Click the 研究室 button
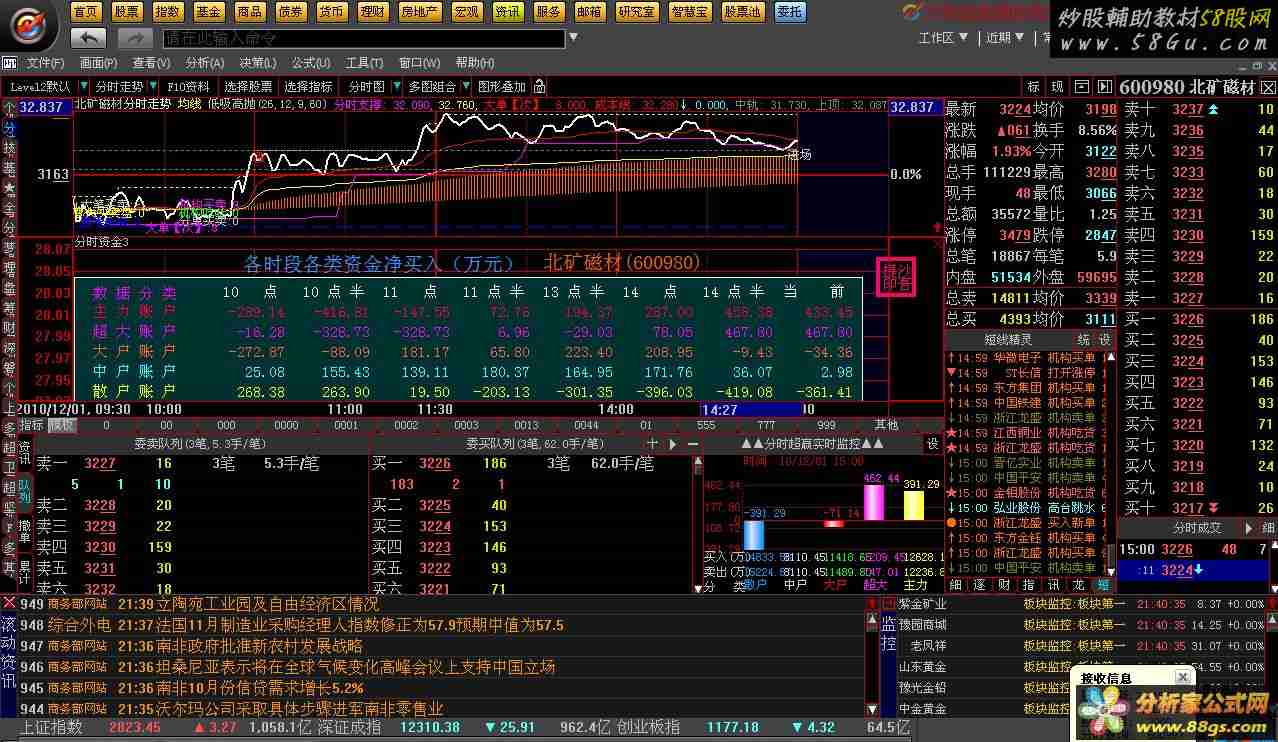 coord(637,12)
